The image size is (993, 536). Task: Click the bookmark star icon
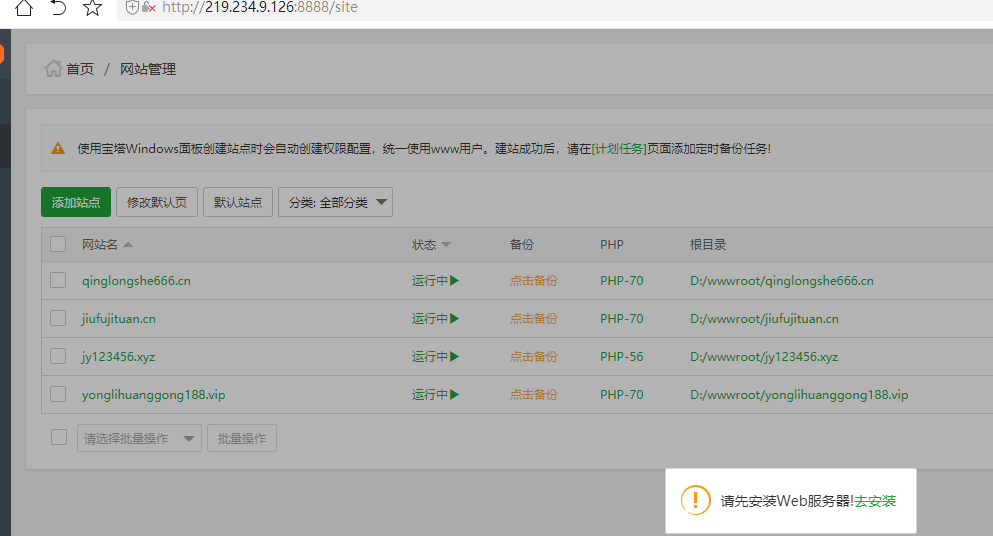(92, 8)
